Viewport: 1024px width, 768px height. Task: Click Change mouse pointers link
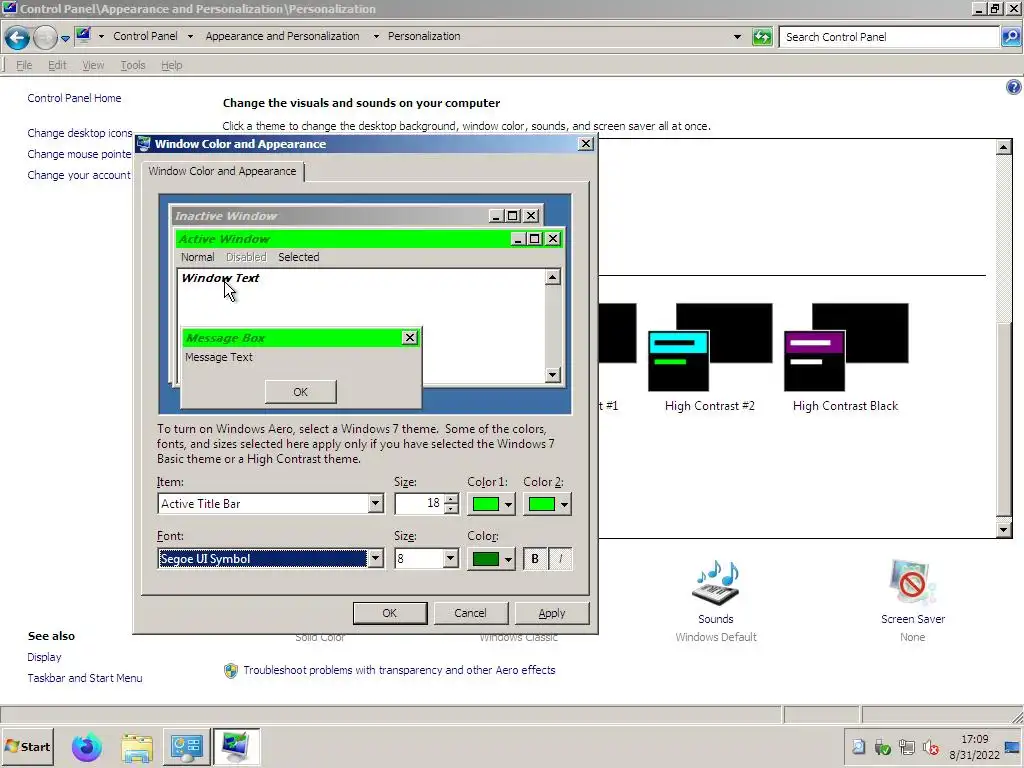click(79, 154)
